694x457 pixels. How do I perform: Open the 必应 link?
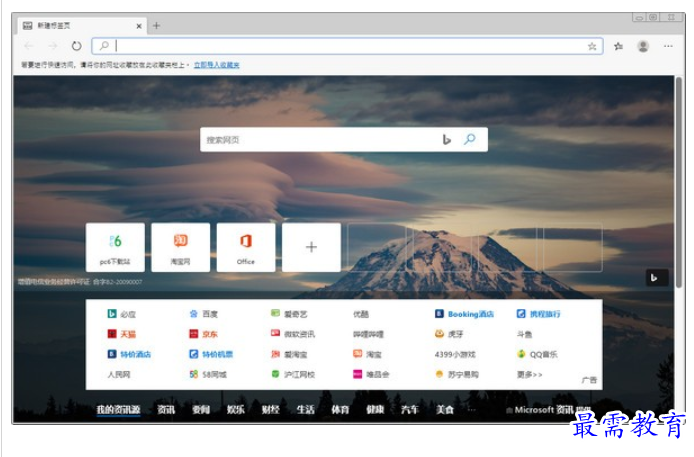pyautogui.click(x=122, y=314)
